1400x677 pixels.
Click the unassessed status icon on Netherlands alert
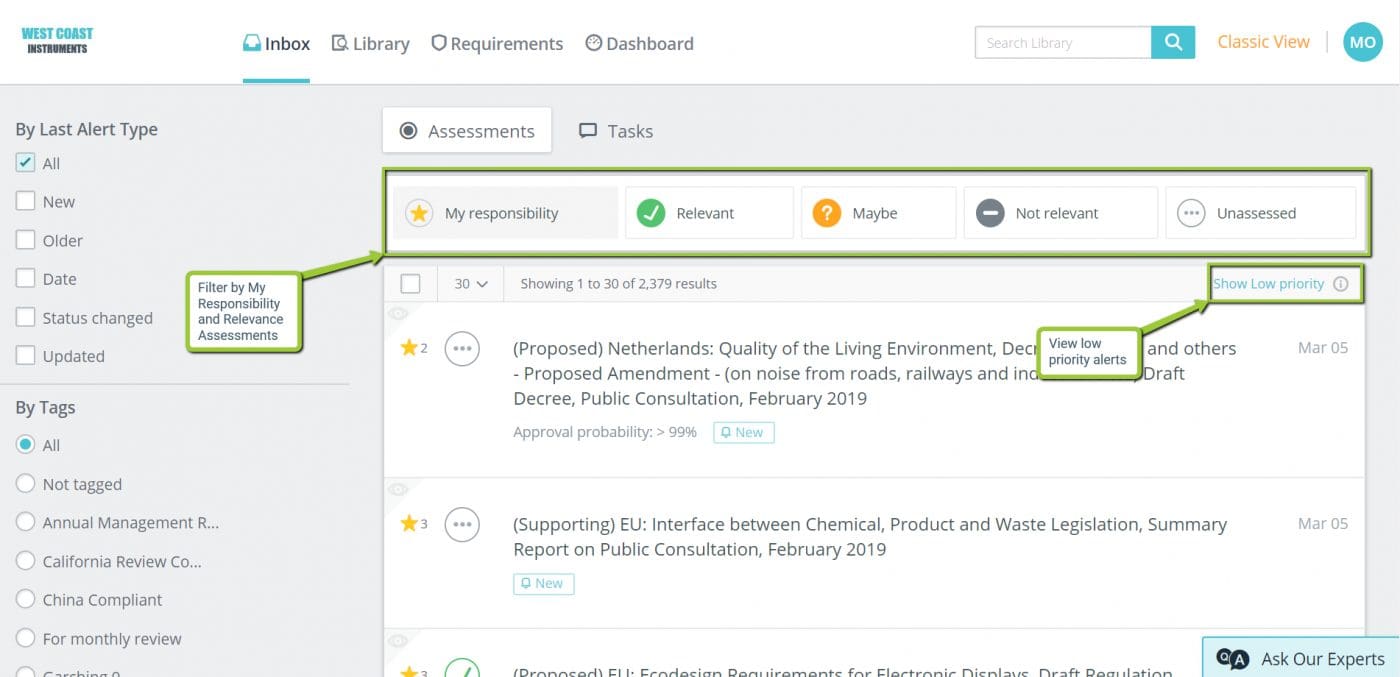(x=461, y=349)
